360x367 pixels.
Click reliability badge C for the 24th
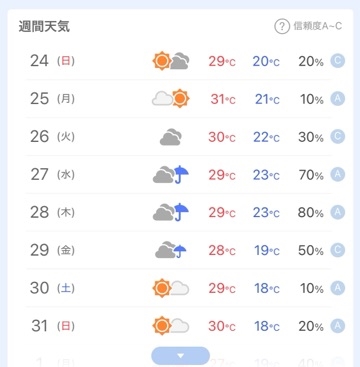[x=338, y=61]
